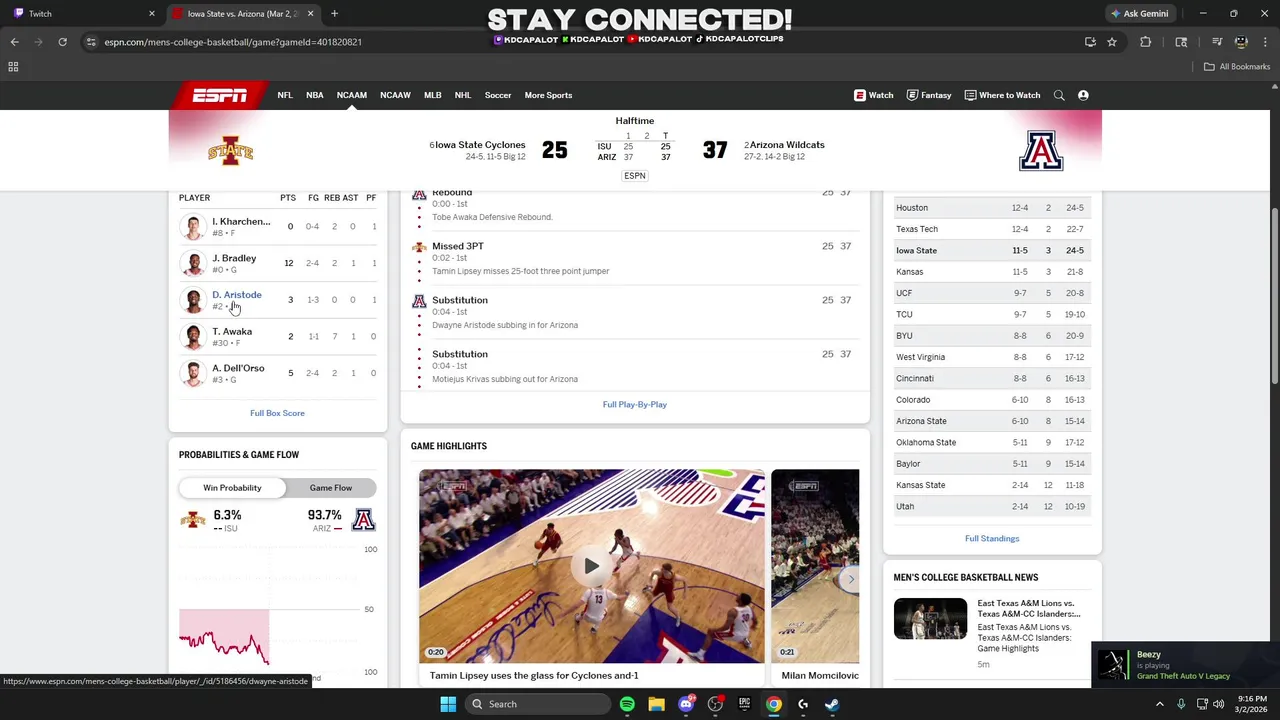
Task: Open the NFL menu item
Action: [x=285, y=95]
